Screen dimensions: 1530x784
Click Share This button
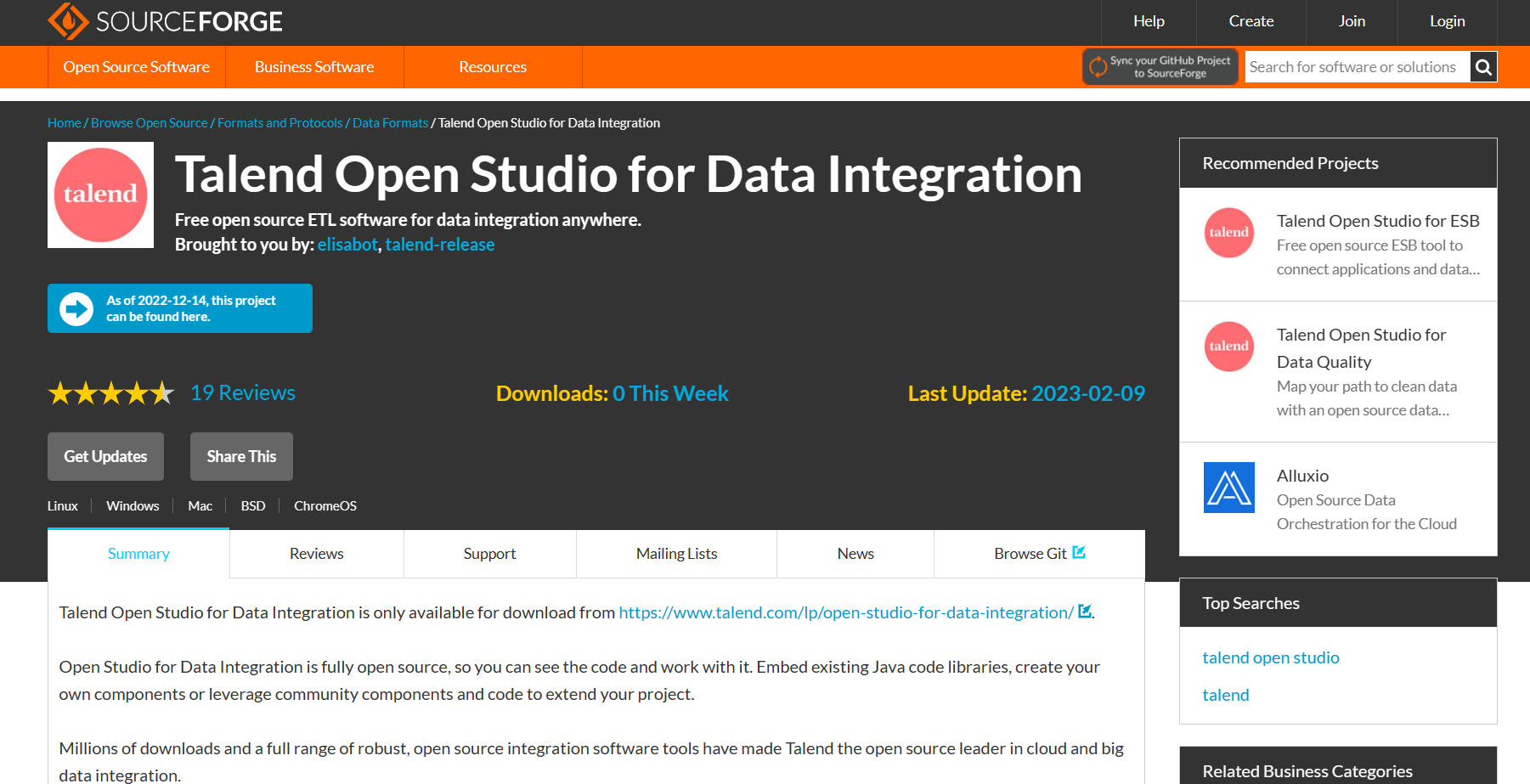point(241,457)
